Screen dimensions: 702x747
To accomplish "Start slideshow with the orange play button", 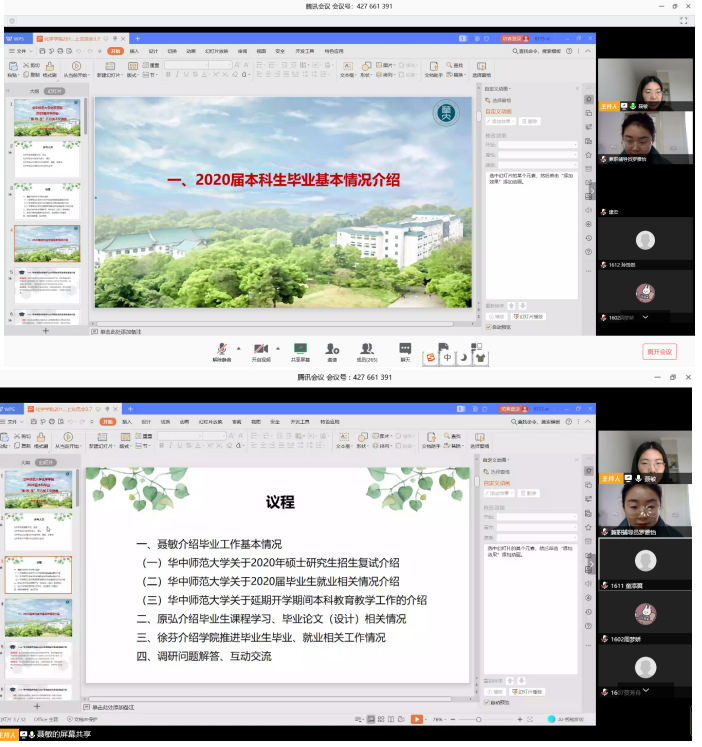I will click(417, 718).
